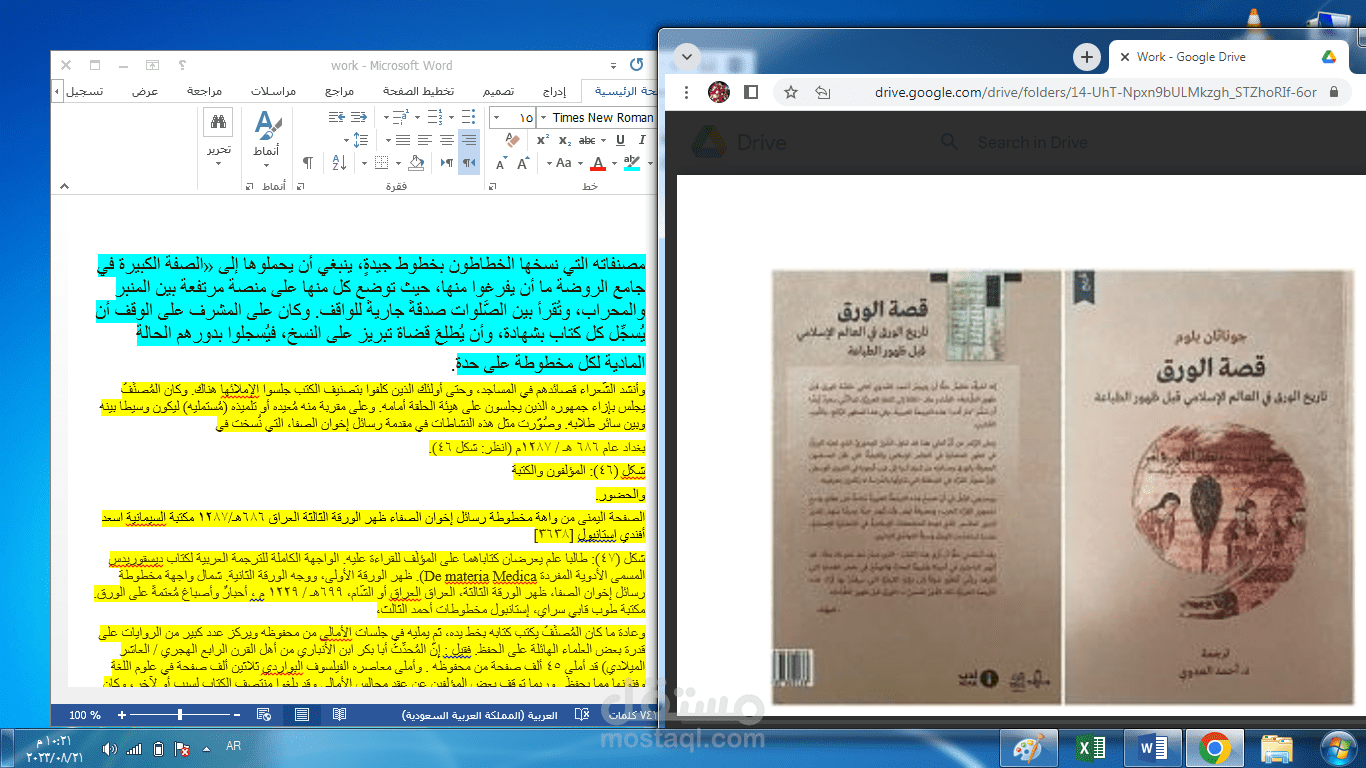Open Chrome tab search chevron
1366x768 pixels.
686,57
